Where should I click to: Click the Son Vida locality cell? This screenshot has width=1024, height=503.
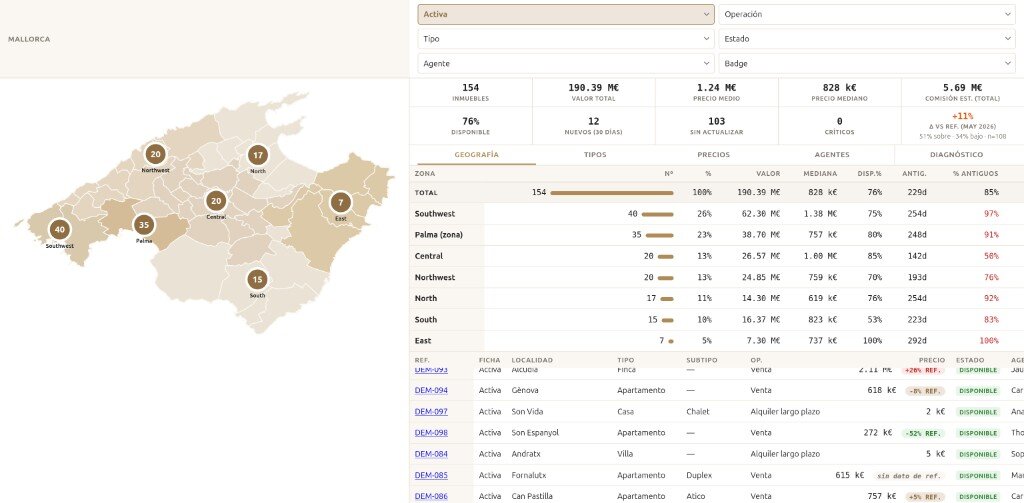(x=528, y=412)
